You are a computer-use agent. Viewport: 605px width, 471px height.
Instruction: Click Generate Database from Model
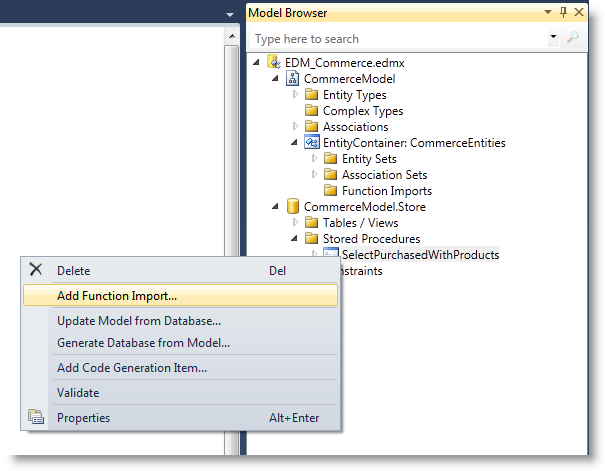[x=143, y=343]
